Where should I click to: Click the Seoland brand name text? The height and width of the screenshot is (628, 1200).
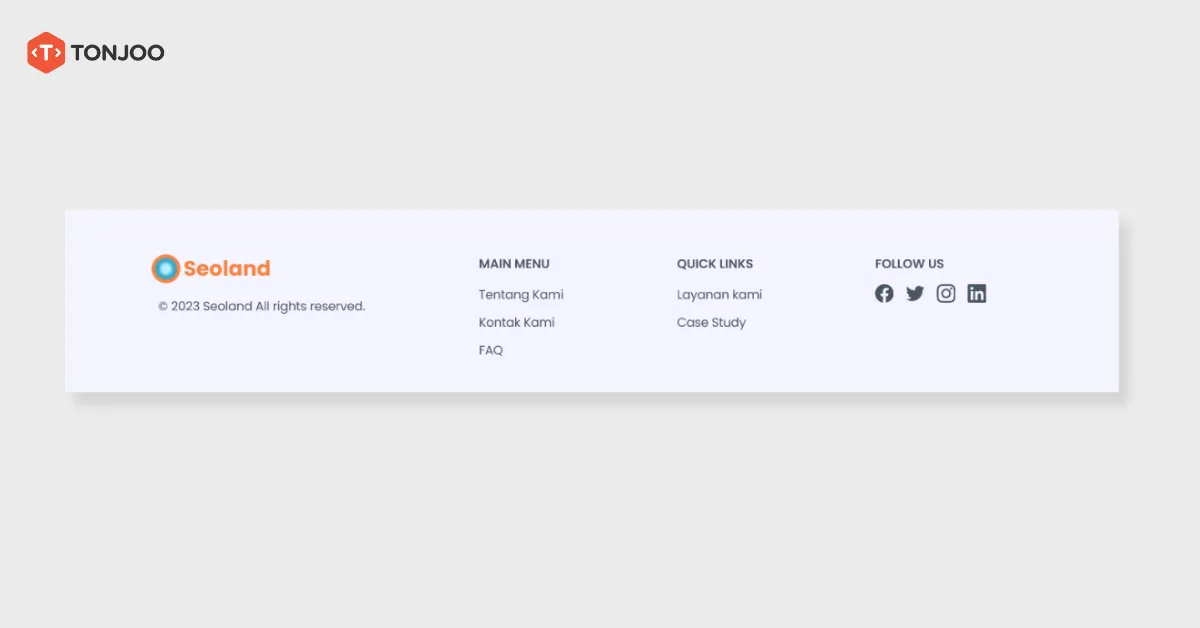tap(225, 268)
